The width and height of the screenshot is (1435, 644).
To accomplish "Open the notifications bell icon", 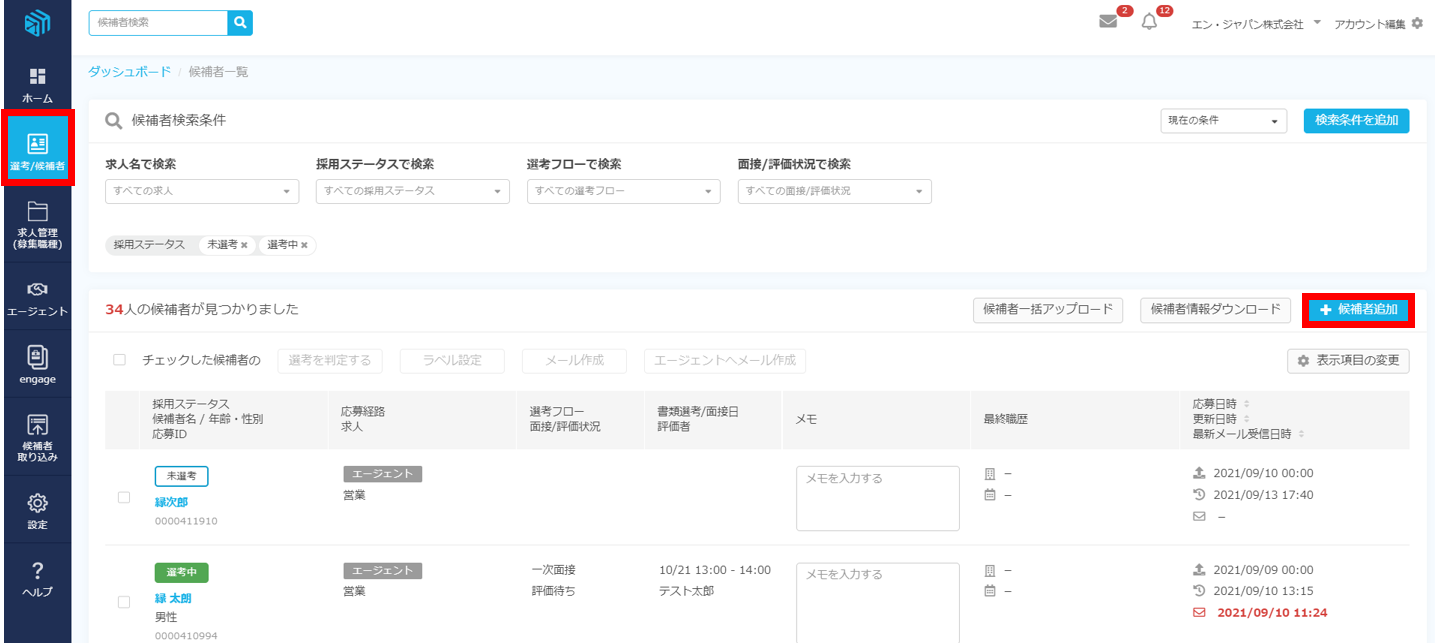I will click(x=1149, y=22).
